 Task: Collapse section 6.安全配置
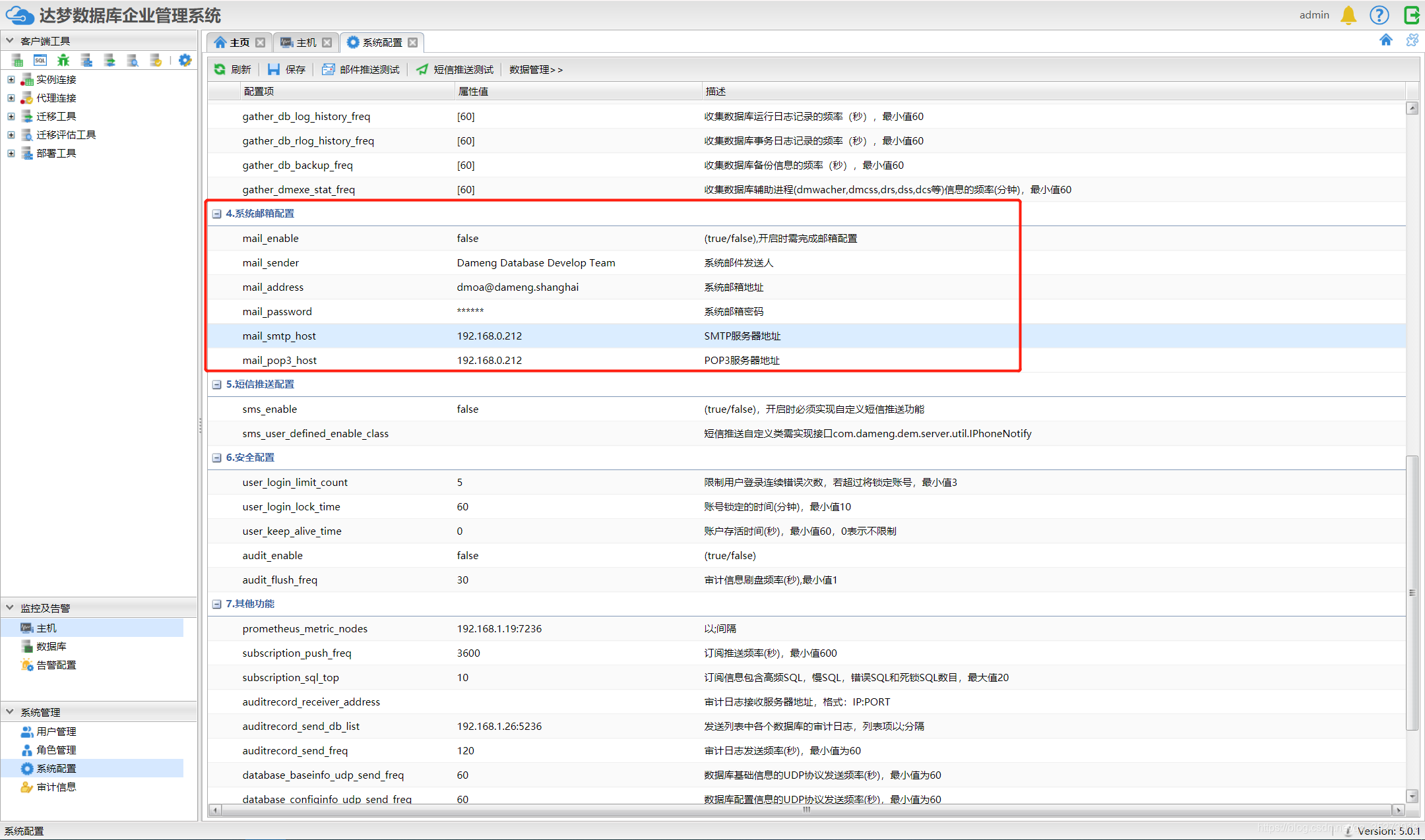(x=216, y=458)
